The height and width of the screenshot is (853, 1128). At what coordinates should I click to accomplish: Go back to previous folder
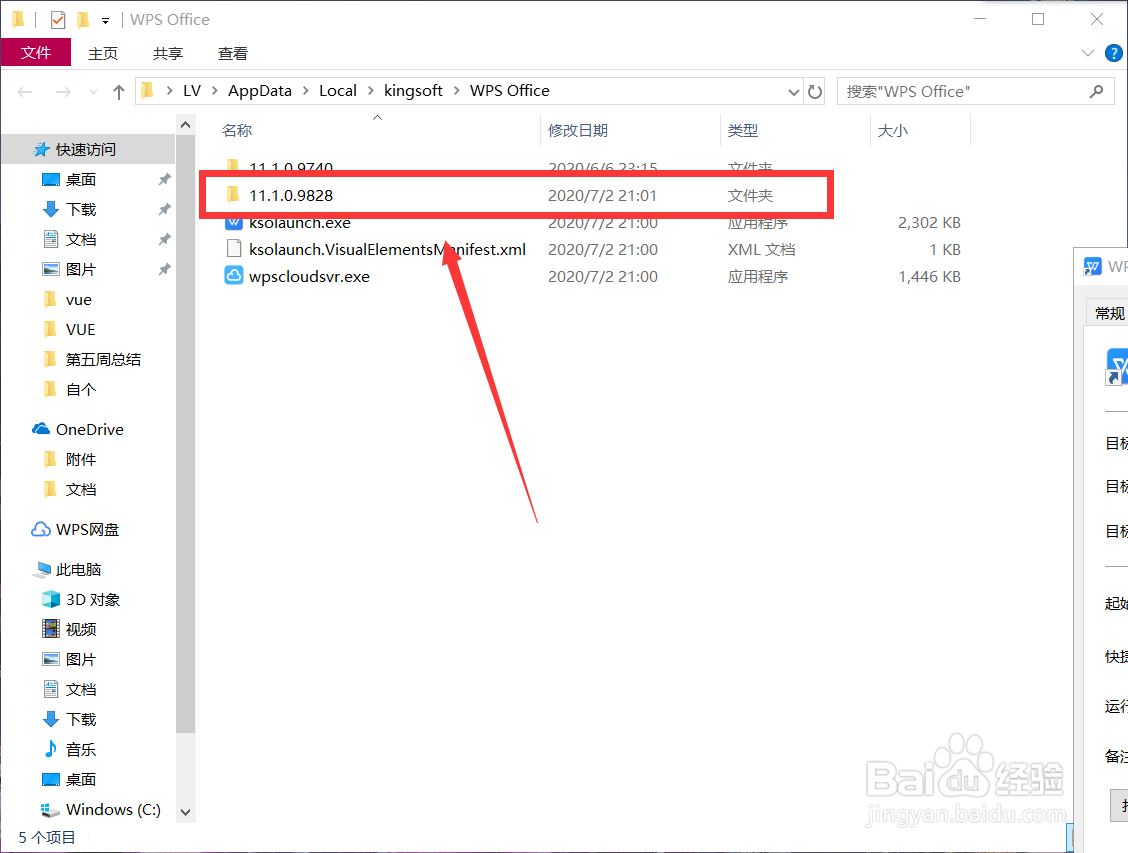(25, 91)
